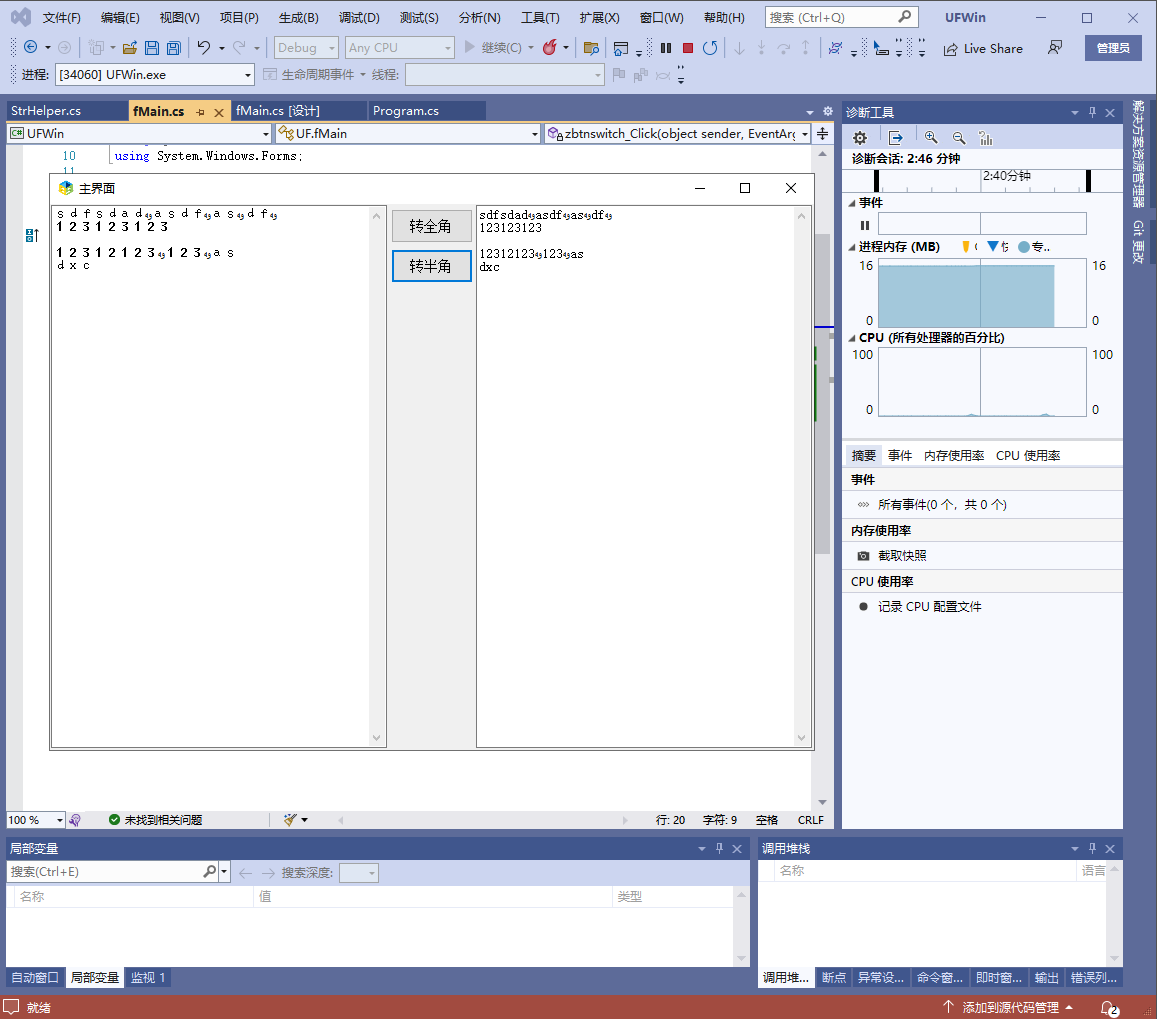Zoom in on the diagnostic timeline
This screenshot has width=1157, height=1019.
(931, 137)
